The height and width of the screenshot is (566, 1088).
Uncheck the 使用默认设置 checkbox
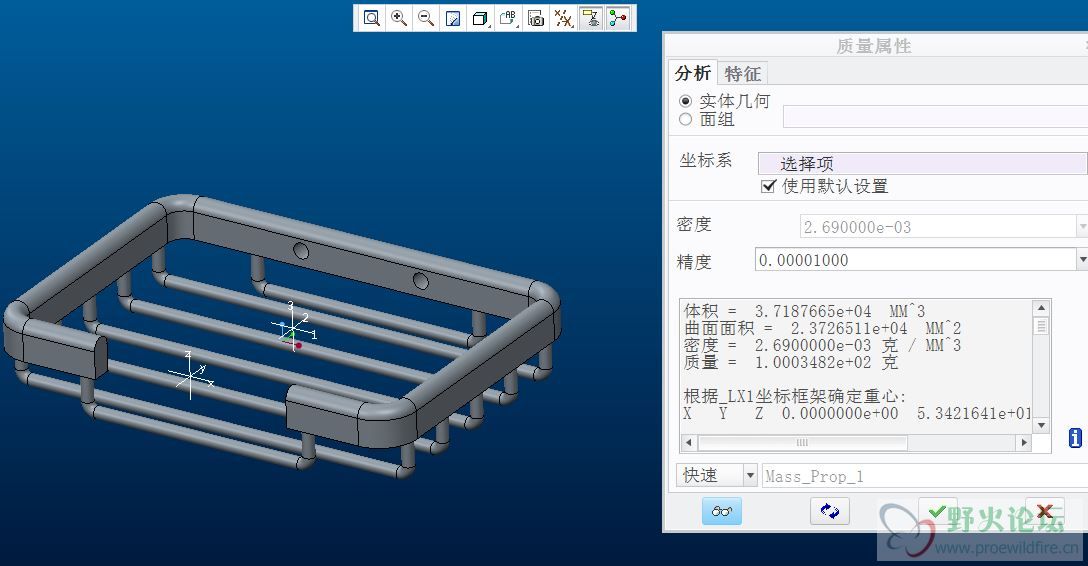coord(768,186)
